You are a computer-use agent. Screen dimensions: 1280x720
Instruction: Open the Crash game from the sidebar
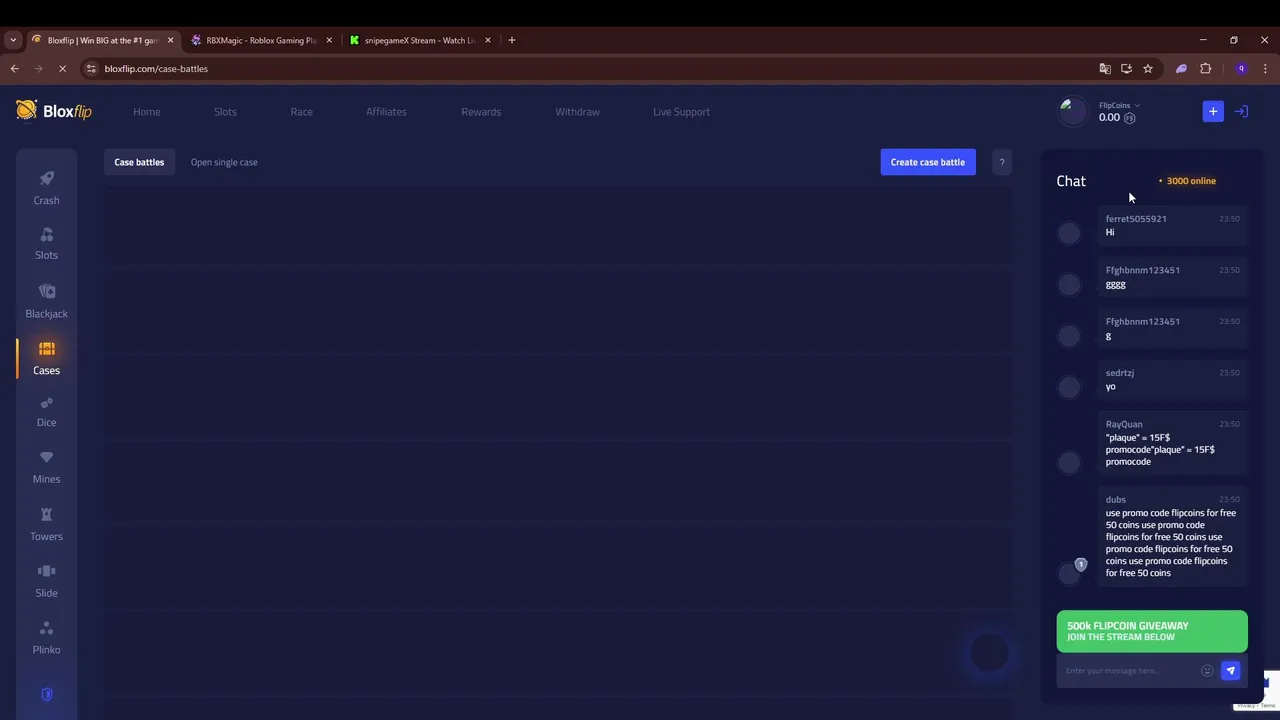(46, 187)
